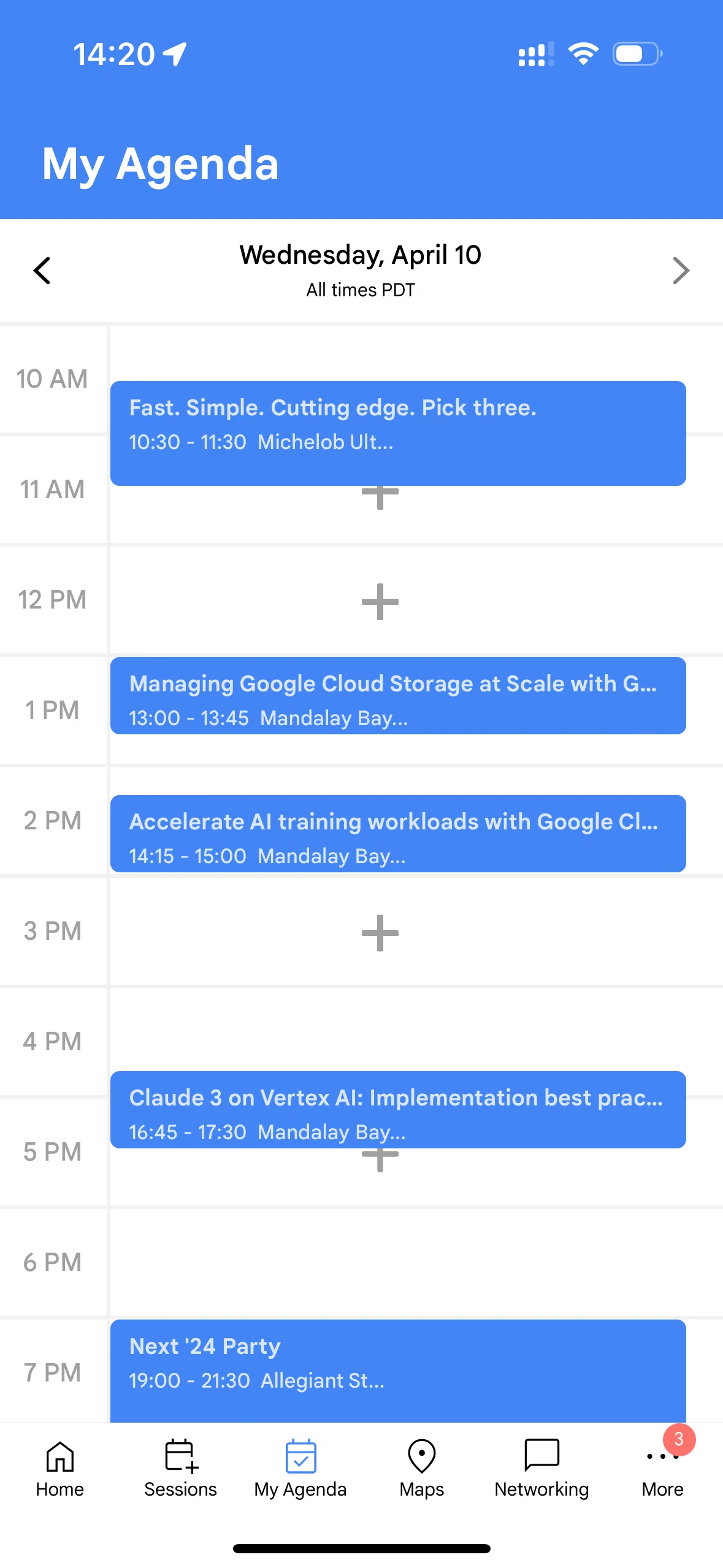Open the Sessions calendar icon
723x1568 pixels.
(181, 1456)
